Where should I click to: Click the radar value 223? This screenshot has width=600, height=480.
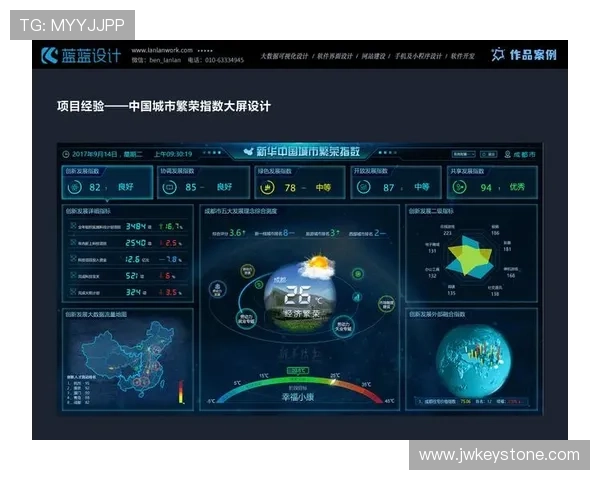click(x=447, y=233)
